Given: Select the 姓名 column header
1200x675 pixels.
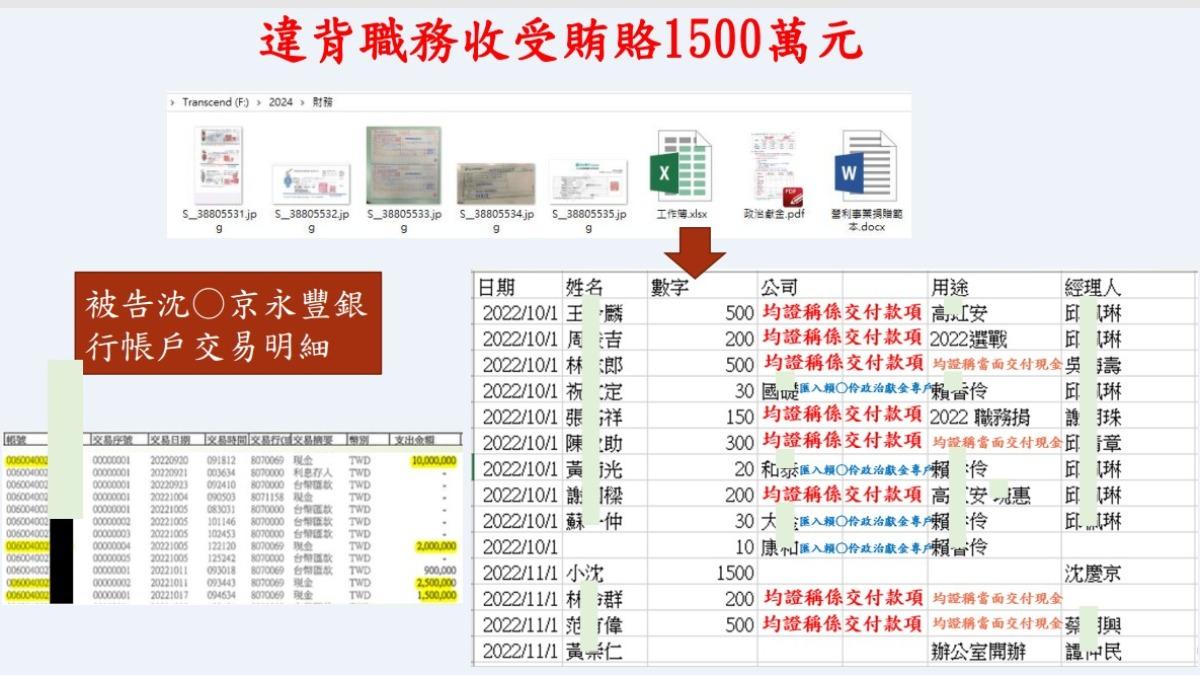Looking at the screenshot, I should click(x=585, y=288).
